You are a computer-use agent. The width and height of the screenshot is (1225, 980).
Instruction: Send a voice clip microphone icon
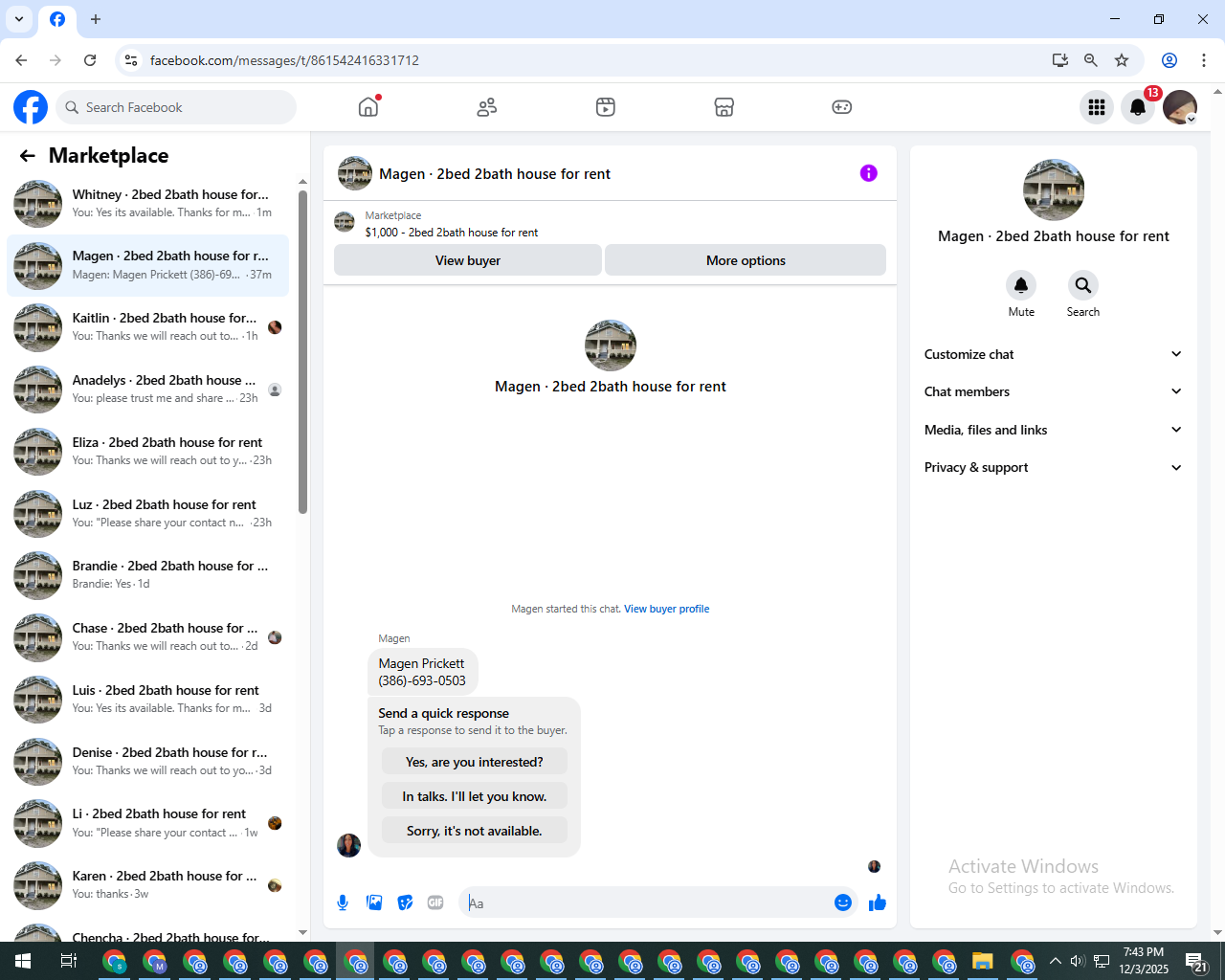(343, 902)
